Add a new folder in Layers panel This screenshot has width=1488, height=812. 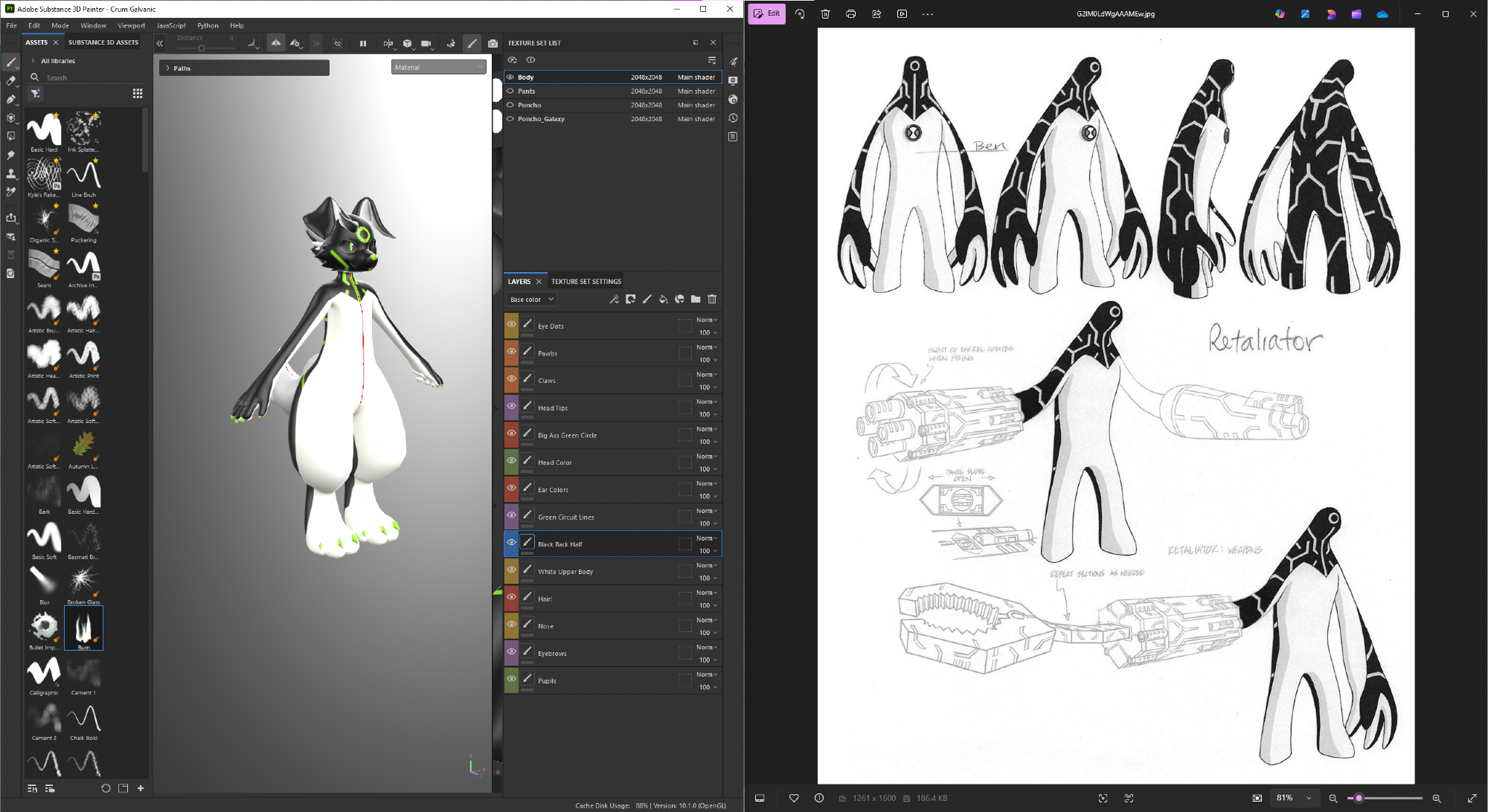pyautogui.click(x=696, y=300)
